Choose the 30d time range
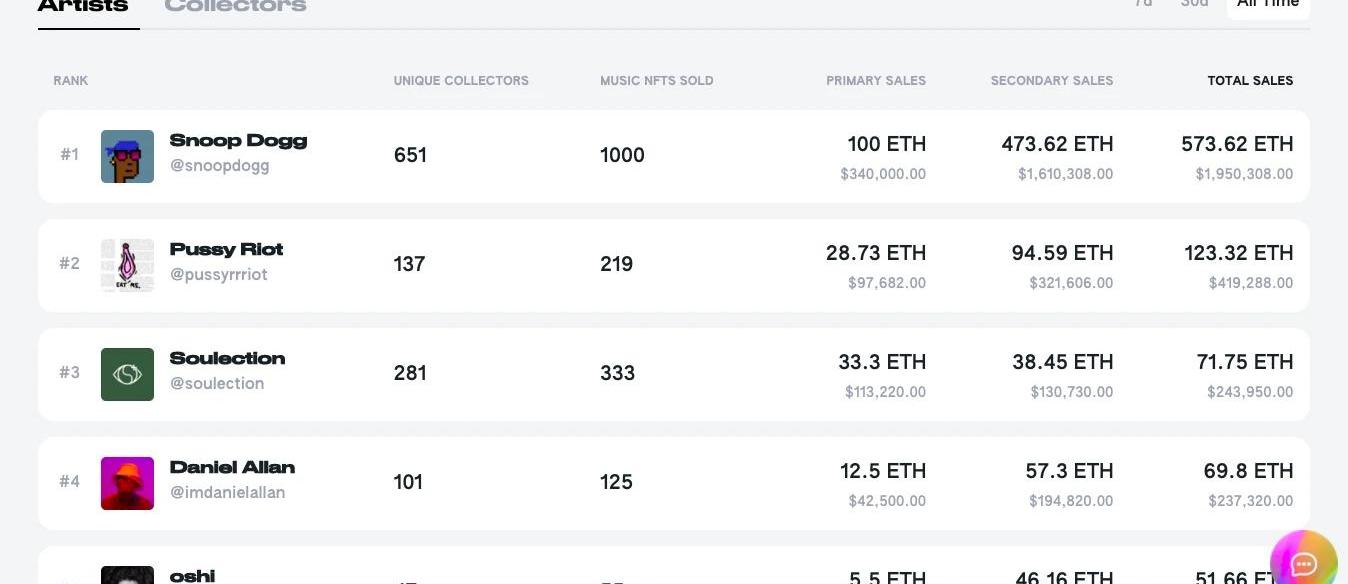 point(1194,4)
